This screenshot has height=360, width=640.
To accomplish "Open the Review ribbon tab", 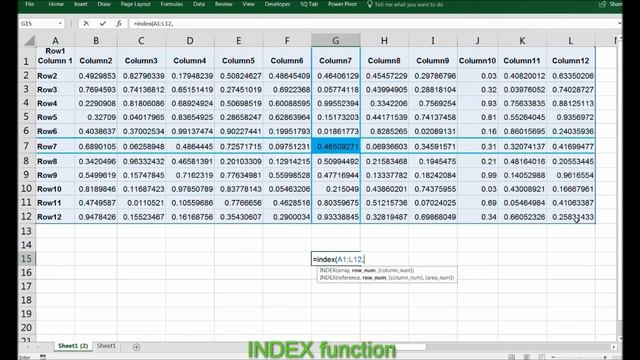I will (x=223, y=4).
